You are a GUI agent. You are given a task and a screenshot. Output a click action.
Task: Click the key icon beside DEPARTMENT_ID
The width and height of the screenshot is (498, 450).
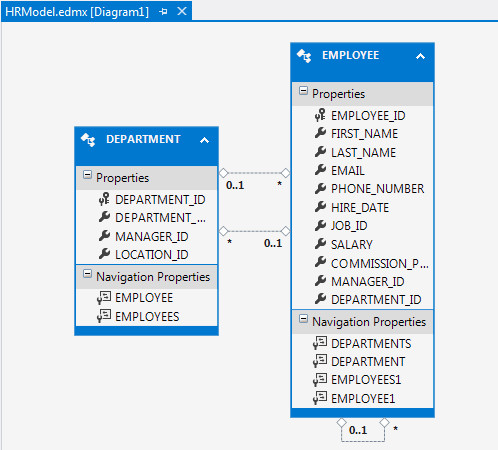click(x=104, y=199)
